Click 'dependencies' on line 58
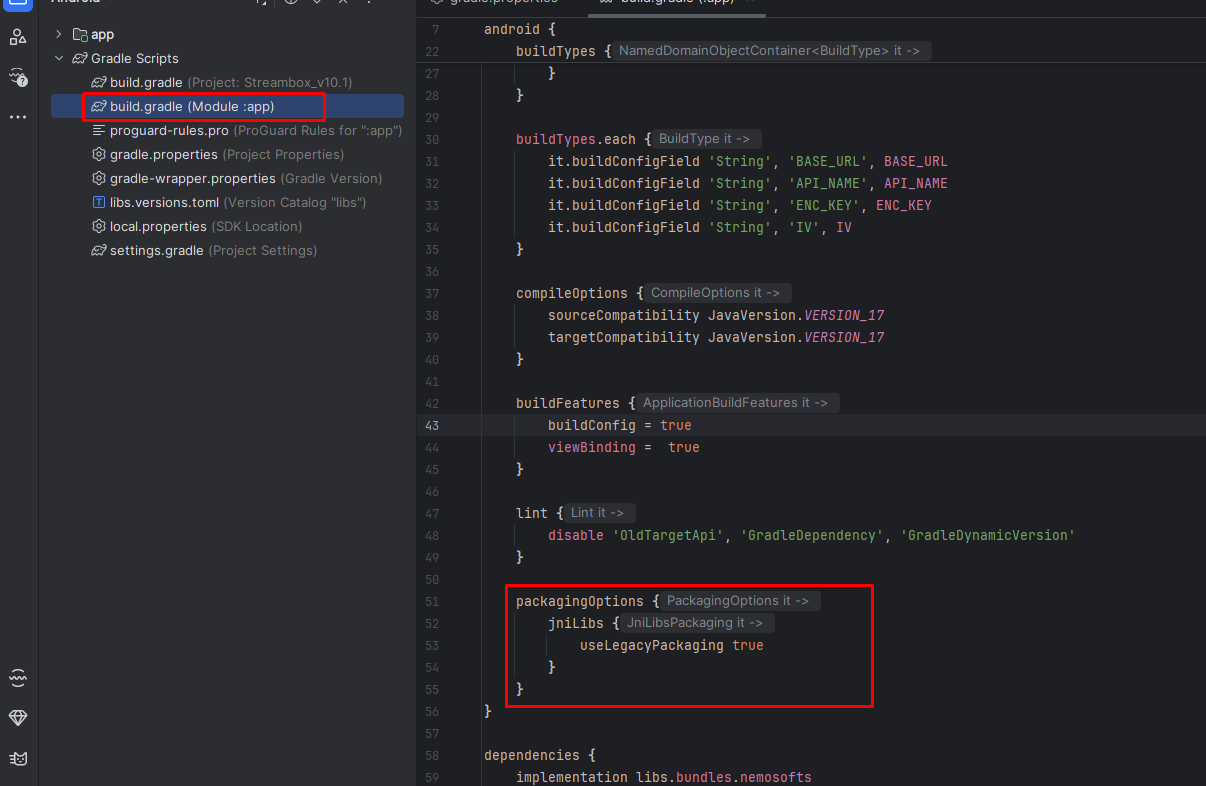The height and width of the screenshot is (786, 1206). pyautogui.click(x=532, y=755)
